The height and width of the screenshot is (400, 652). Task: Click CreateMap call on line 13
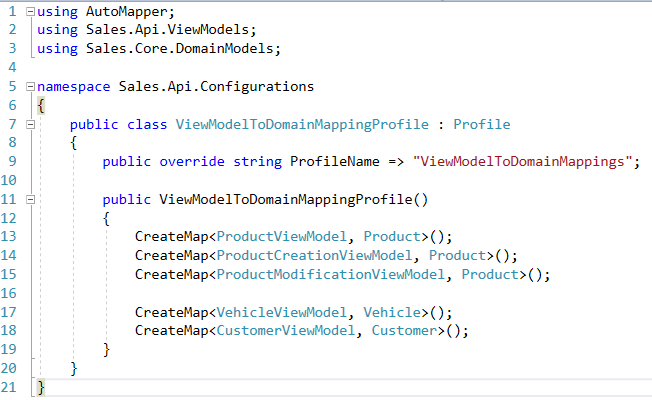[171, 237]
